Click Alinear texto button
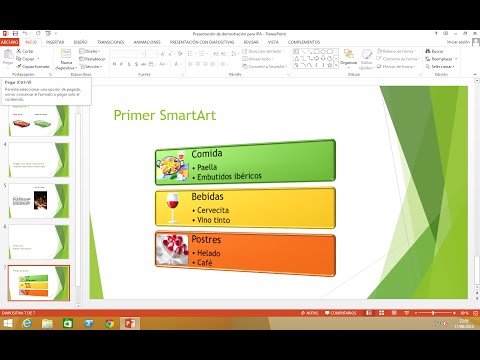Viewport: 480px width, 360px height. tap(258, 59)
